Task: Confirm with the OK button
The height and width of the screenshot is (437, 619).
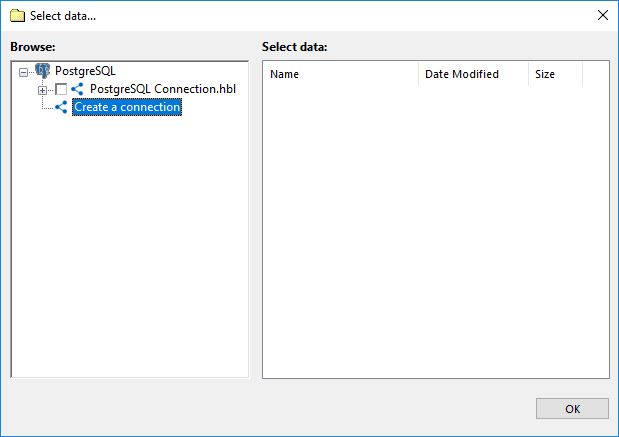Action: pyautogui.click(x=572, y=409)
